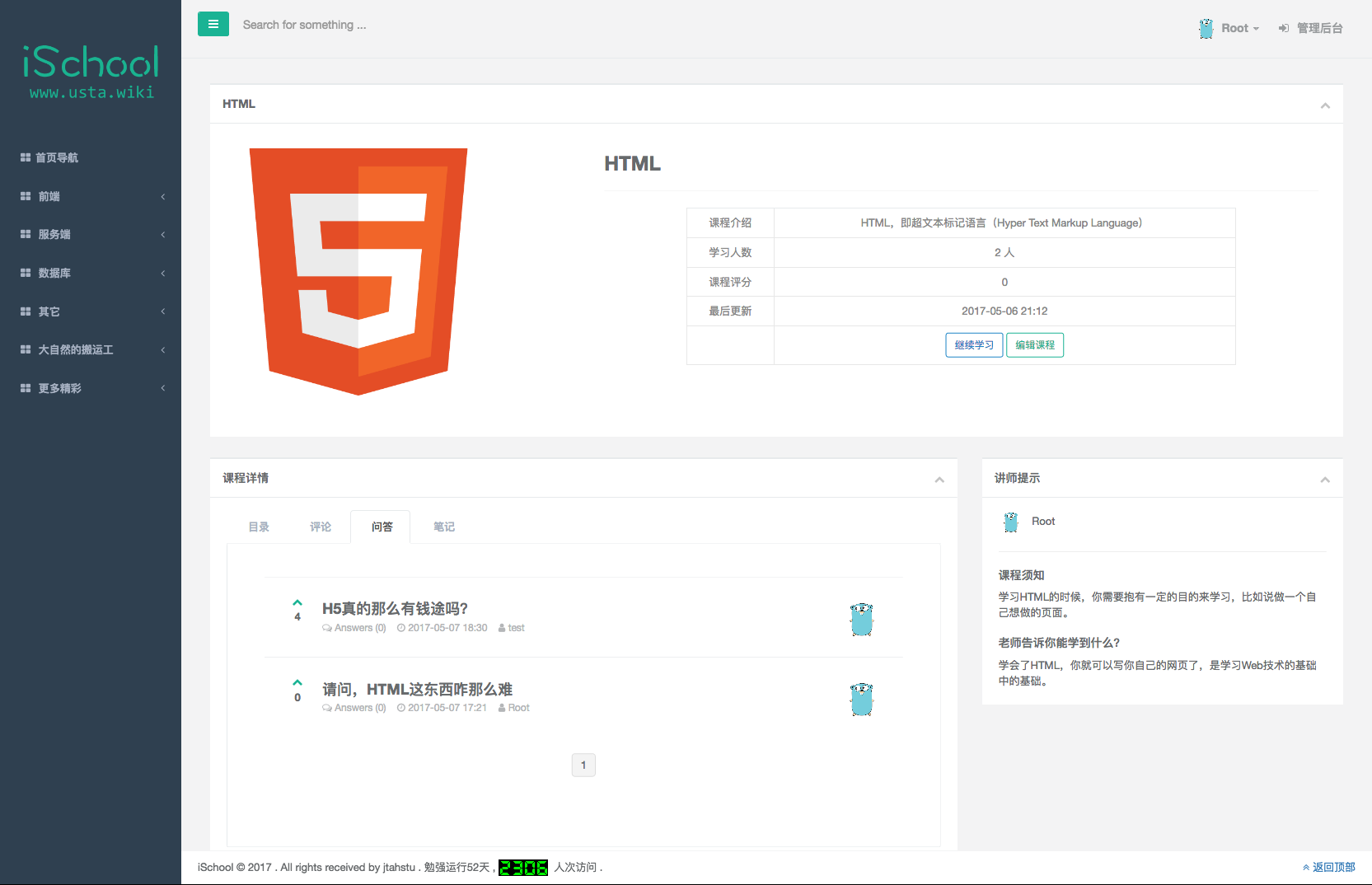Click the grid icon beside 其它
Image resolution: width=1372 pixels, height=885 pixels.
pyautogui.click(x=26, y=311)
